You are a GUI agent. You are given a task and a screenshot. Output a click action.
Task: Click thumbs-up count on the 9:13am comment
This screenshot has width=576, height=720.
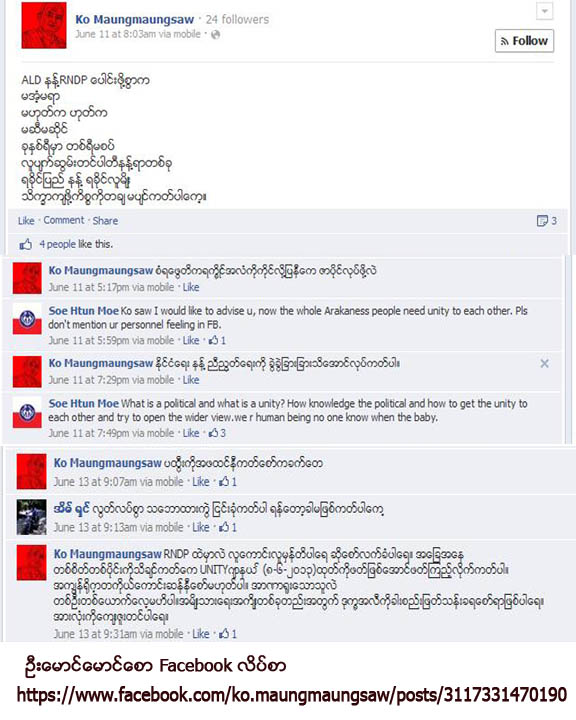pos(228,527)
